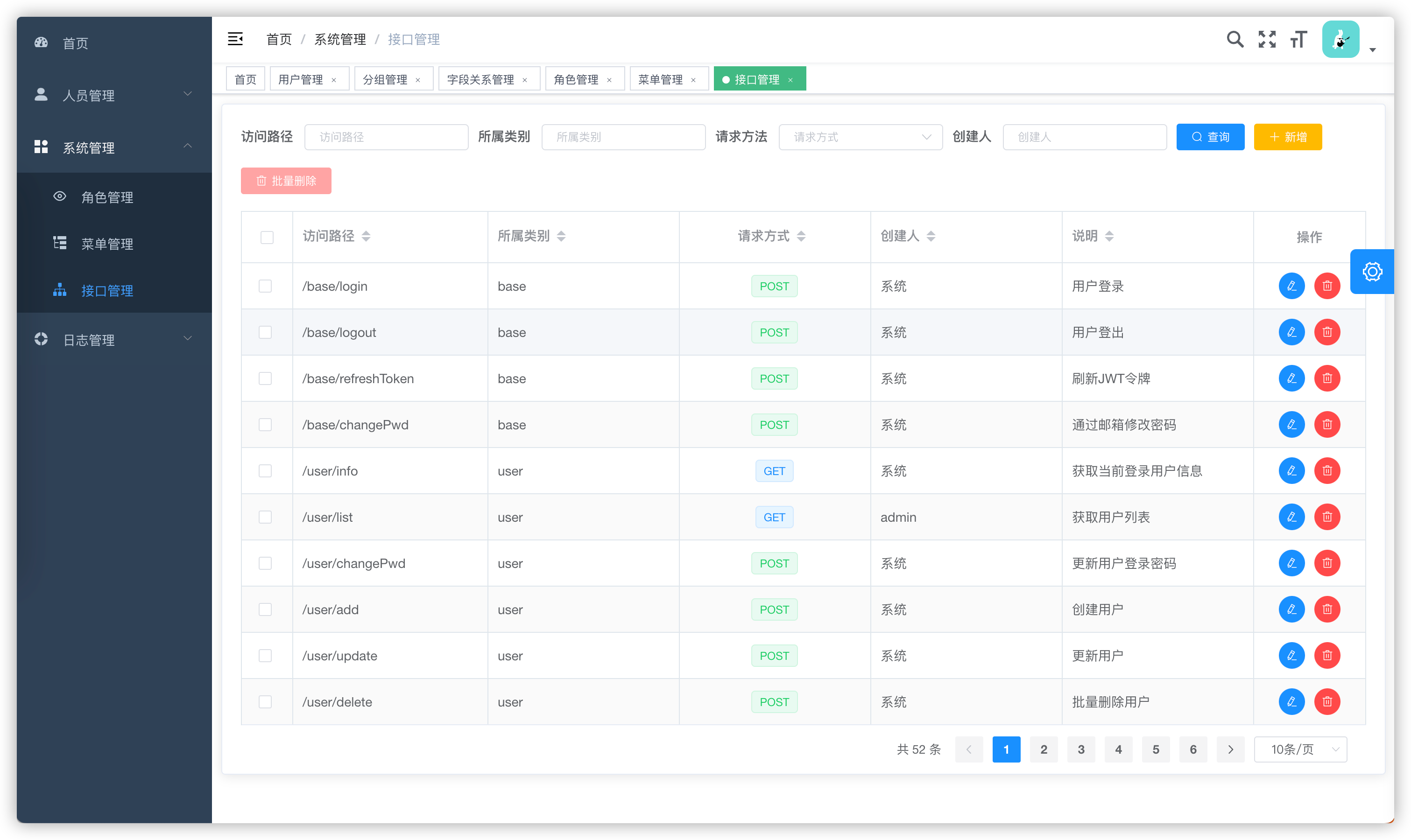This screenshot has width=1411, height=840.
Task: Click the 新增 add button
Action: [1288, 137]
